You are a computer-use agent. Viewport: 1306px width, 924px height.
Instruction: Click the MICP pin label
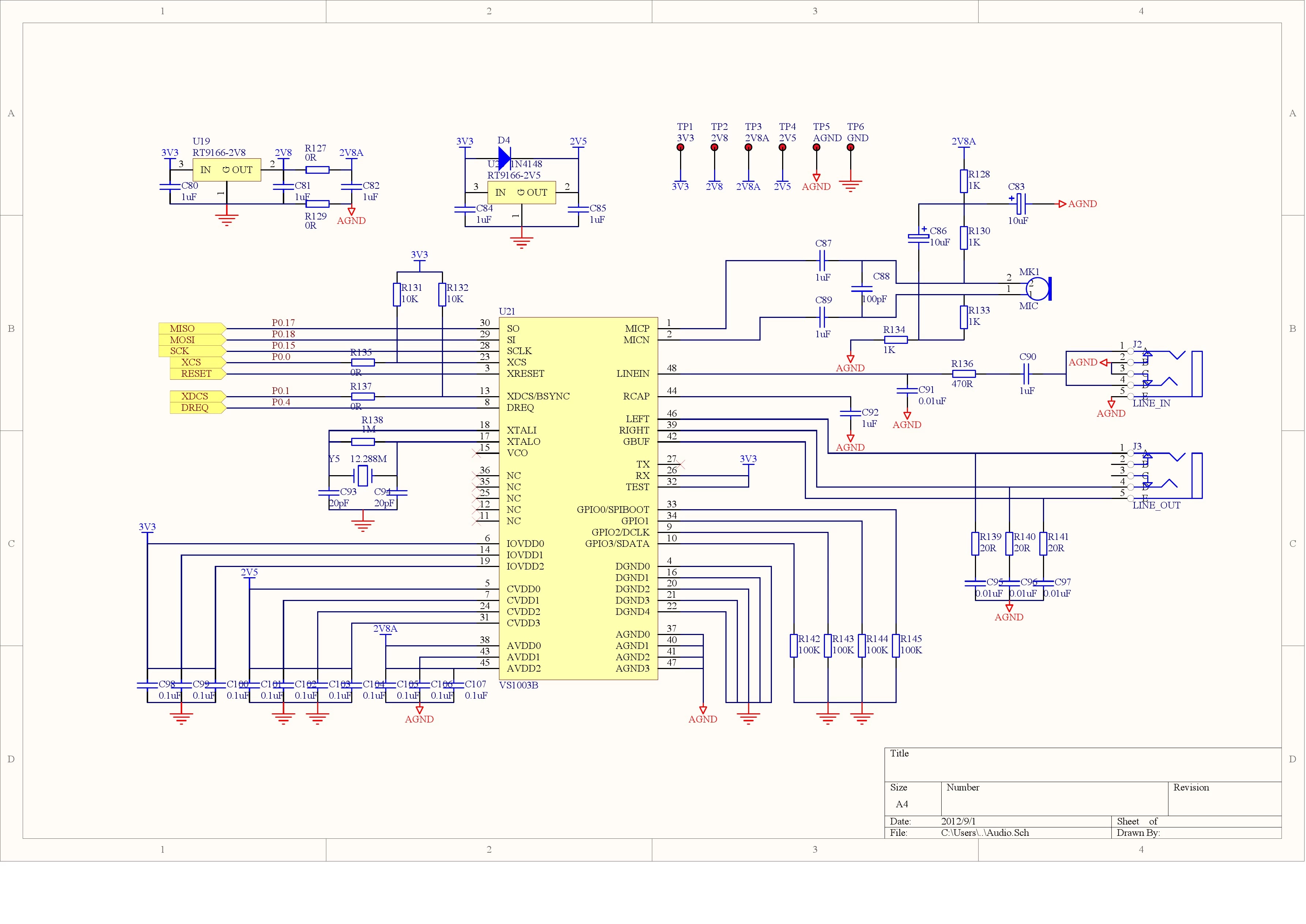pos(637,328)
